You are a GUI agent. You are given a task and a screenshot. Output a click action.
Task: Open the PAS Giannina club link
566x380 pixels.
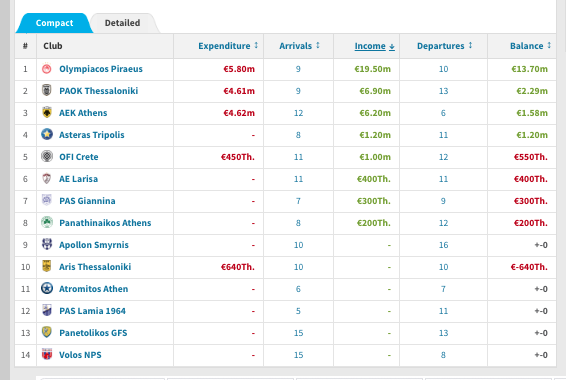pos(87,201)
